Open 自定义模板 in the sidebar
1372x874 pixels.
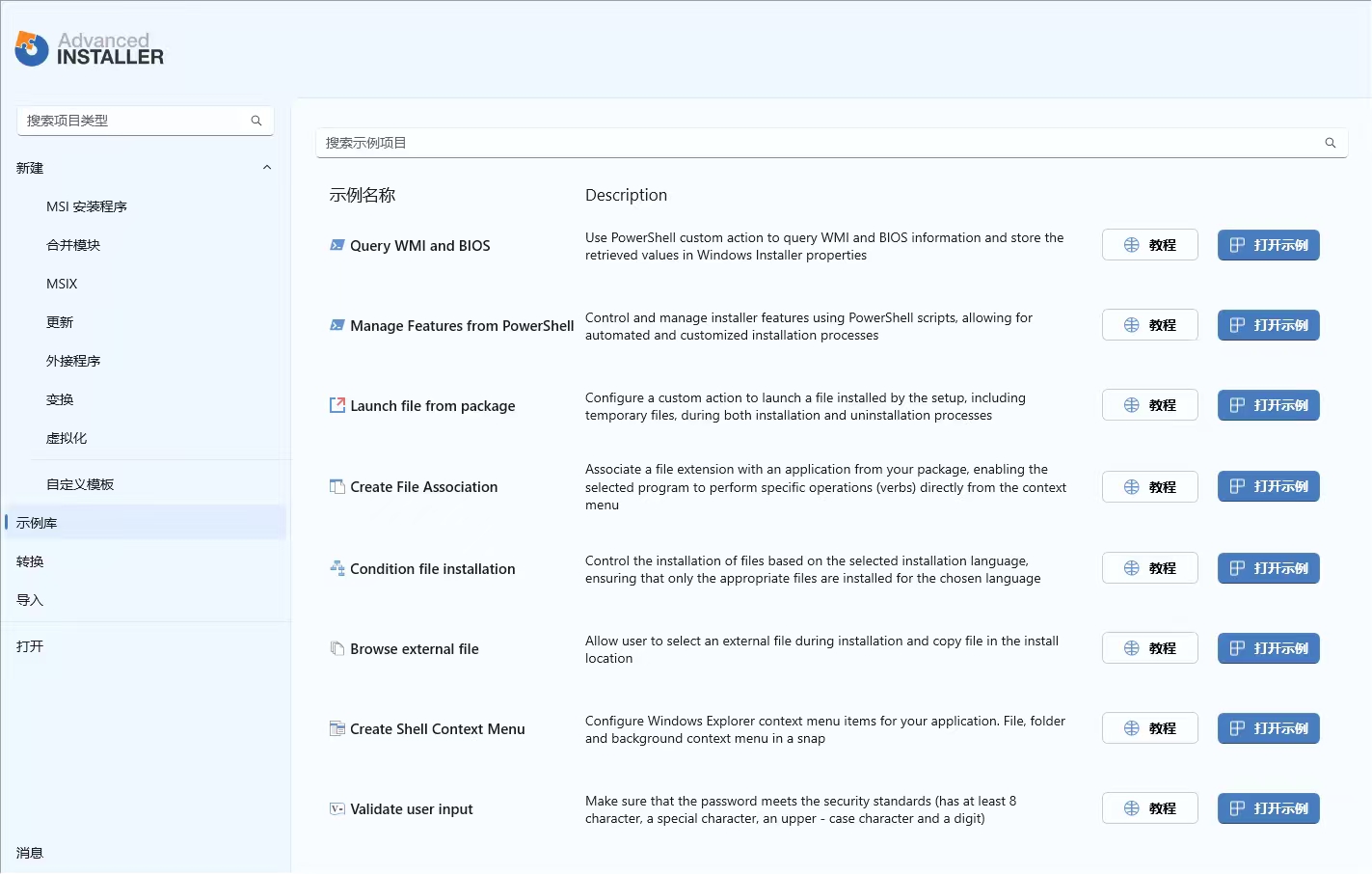point(80,484)
